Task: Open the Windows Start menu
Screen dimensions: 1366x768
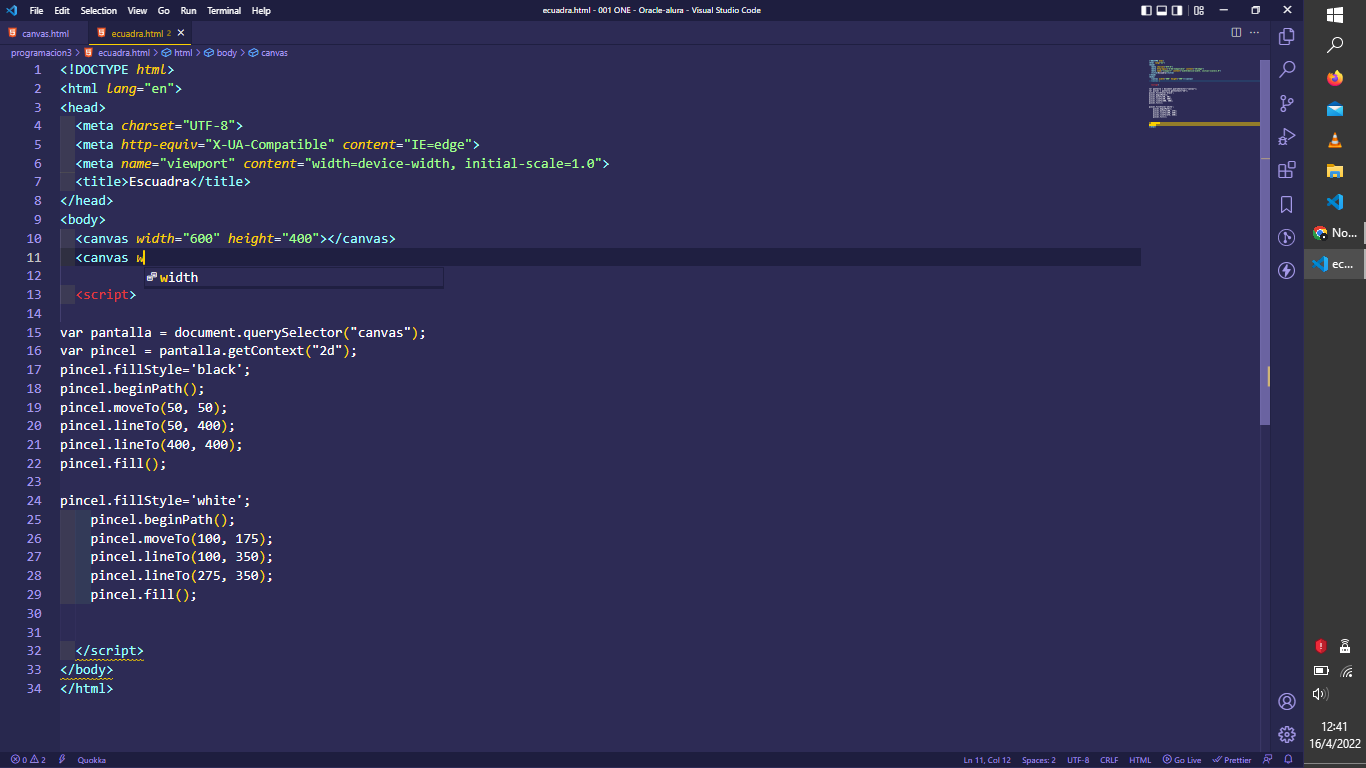Action: click(1335, 15)
